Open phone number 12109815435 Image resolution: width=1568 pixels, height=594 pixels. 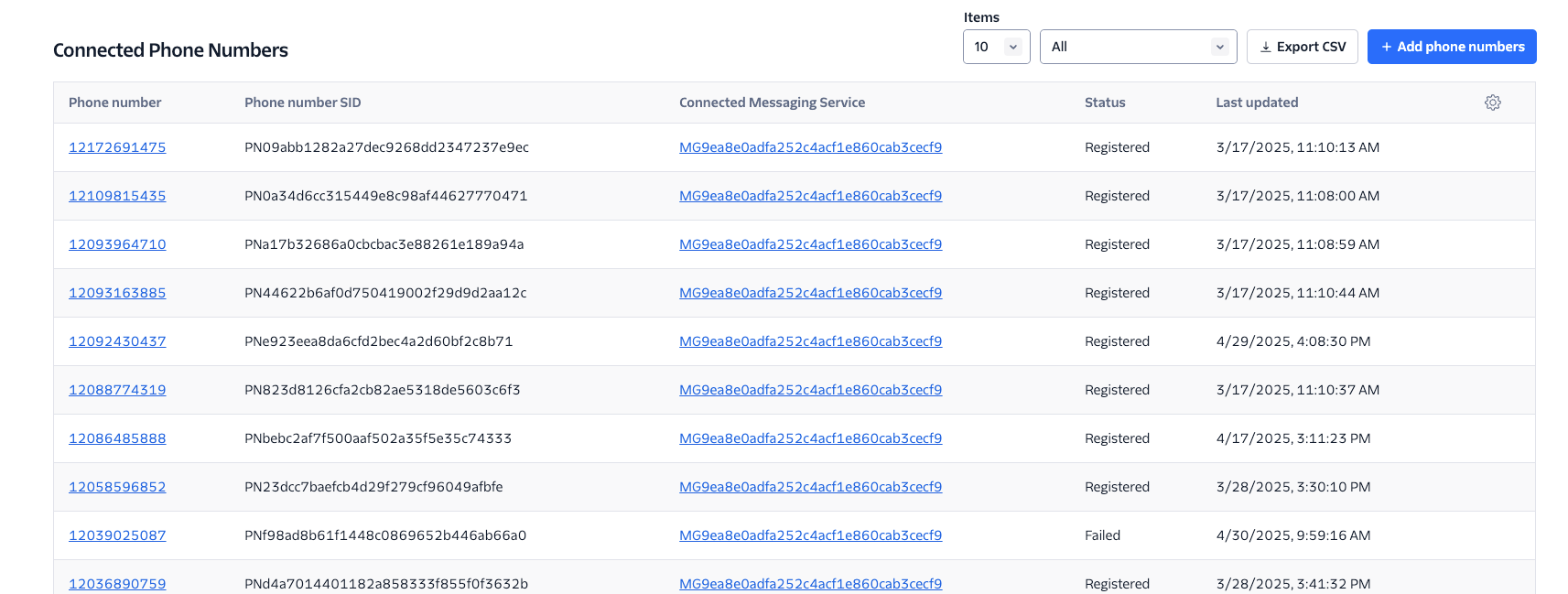pos(117,196)
